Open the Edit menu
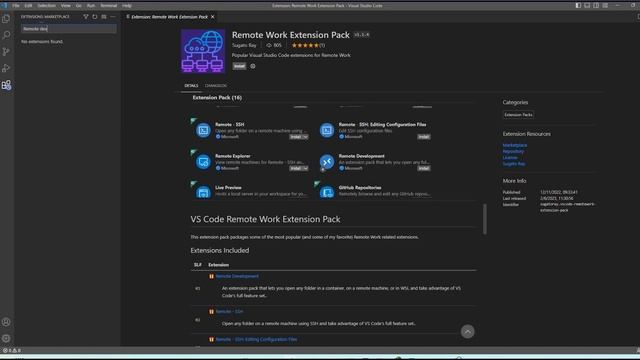640x360 pixels. point(28,6)
